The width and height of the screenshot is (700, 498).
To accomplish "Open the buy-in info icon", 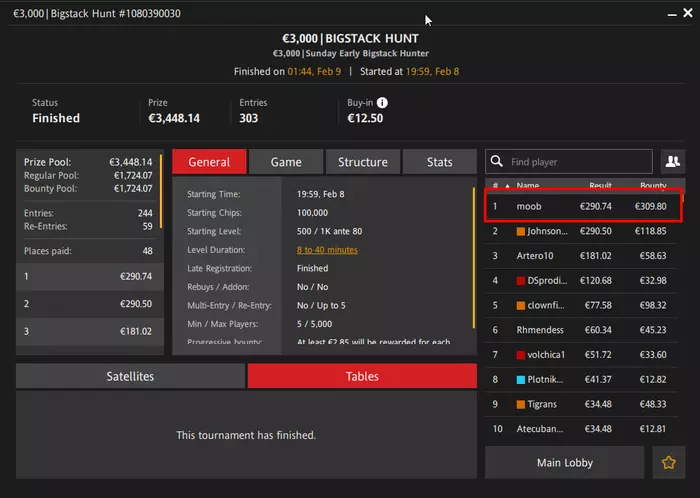I will point(382,103).
